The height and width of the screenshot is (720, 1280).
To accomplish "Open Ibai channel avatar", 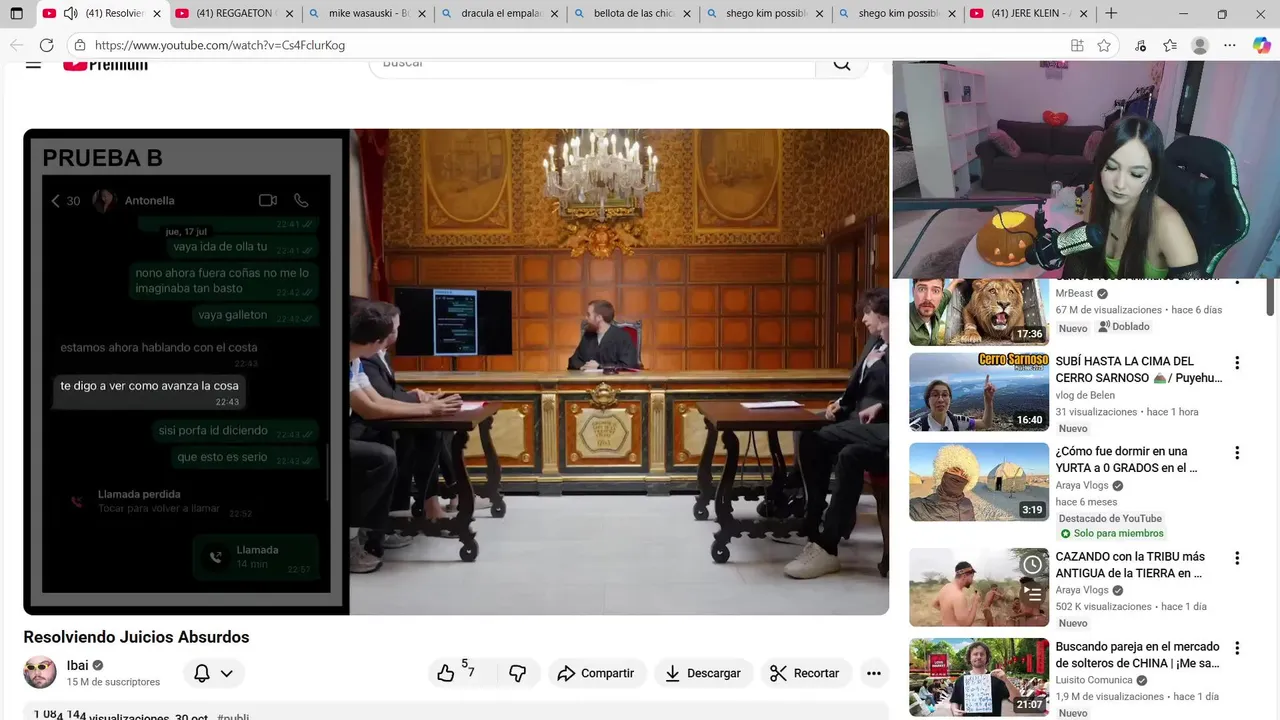I will coord(40,672).
